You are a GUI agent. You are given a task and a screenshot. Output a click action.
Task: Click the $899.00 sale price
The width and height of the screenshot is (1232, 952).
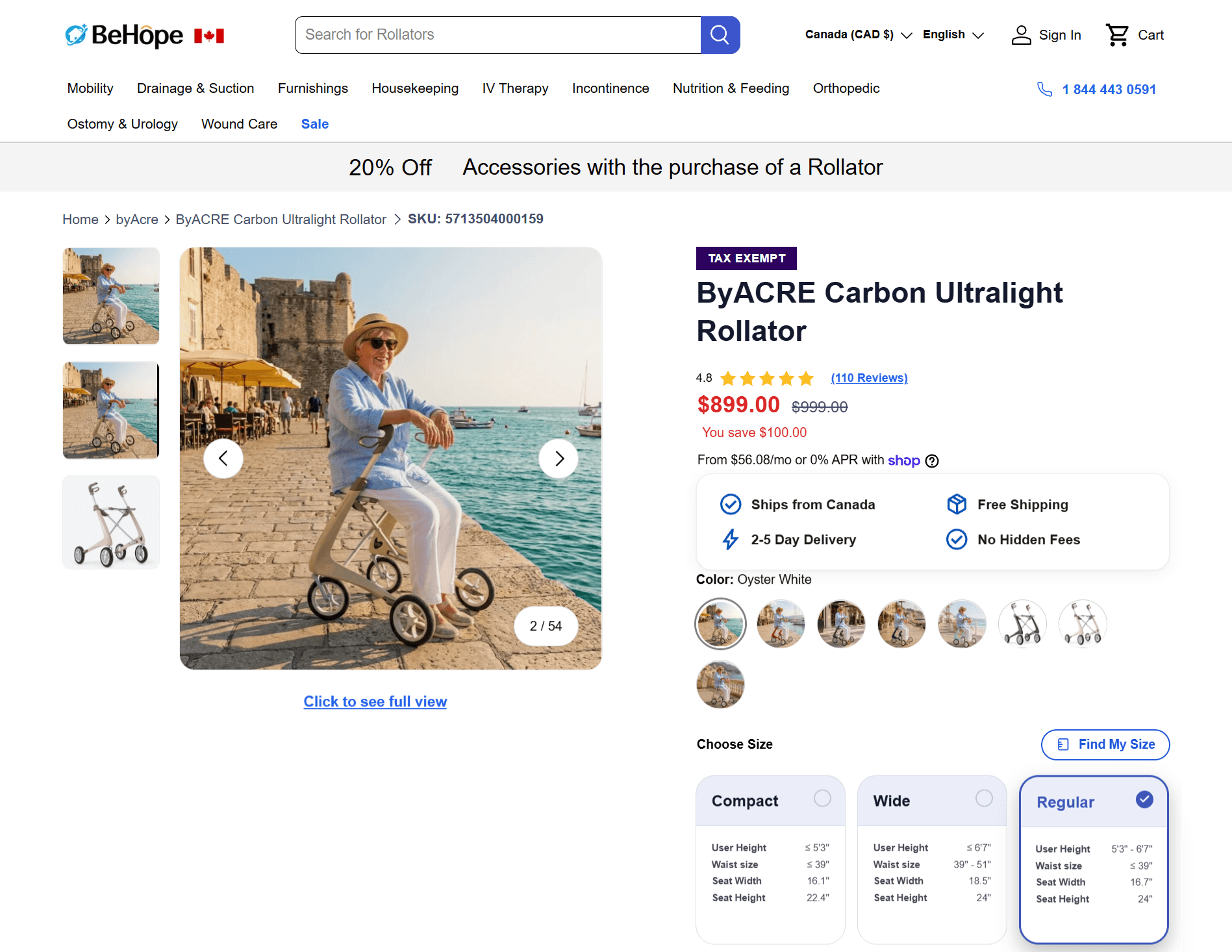point(738,405)
